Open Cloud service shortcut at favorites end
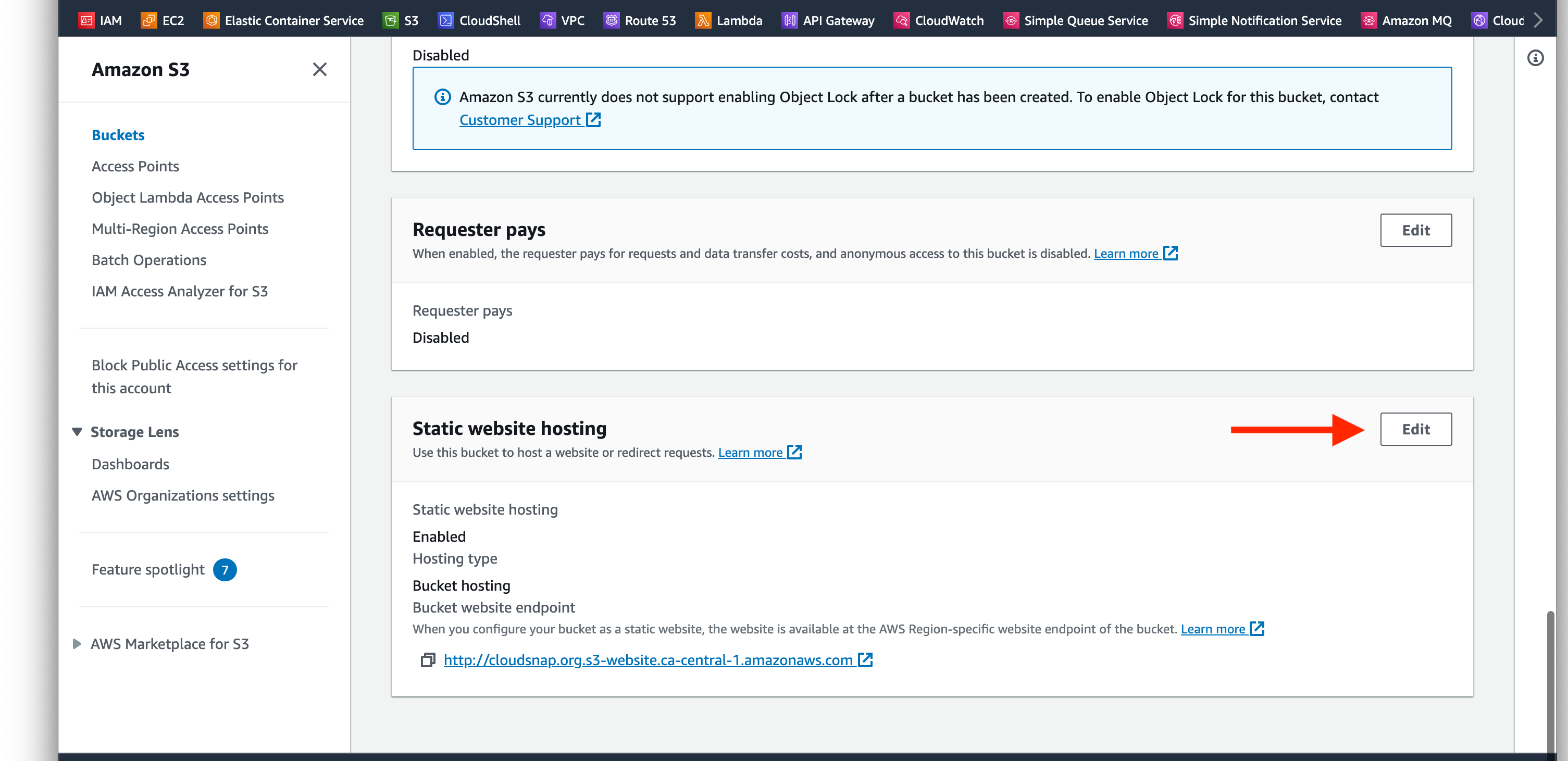 [x=1498, y=20]
